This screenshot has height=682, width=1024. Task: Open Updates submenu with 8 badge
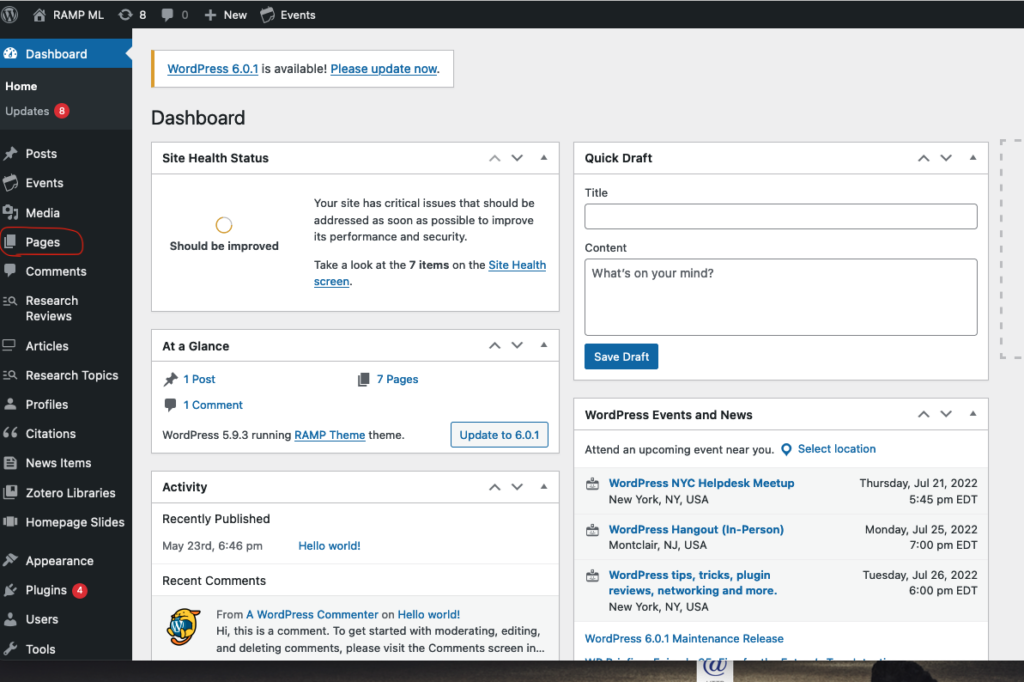pyautogui.click(x=37, y=111)
